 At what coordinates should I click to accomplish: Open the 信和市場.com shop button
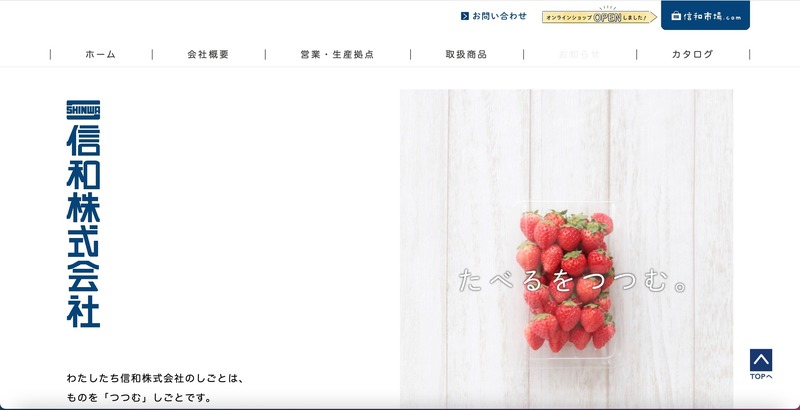pyautogui.click(x=705, y=15)
